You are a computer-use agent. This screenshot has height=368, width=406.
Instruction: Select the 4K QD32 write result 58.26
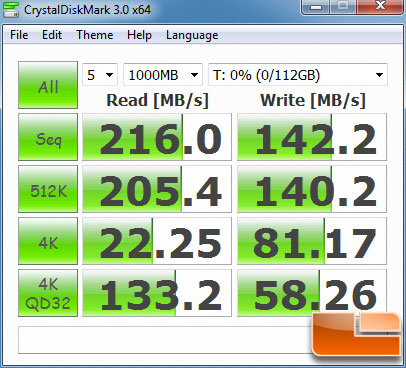tap(312, 293)
